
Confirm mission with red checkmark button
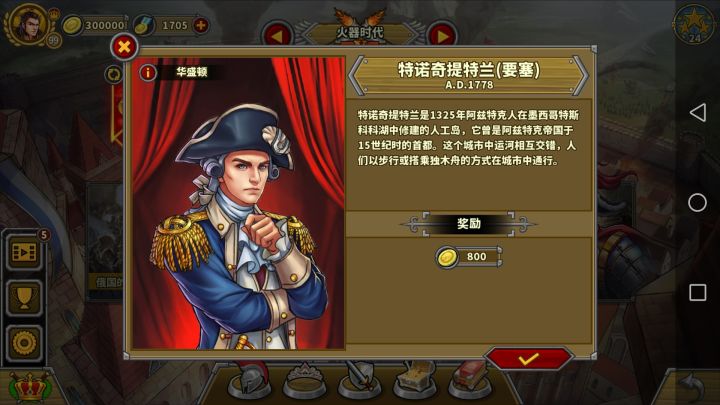[529, 359]
